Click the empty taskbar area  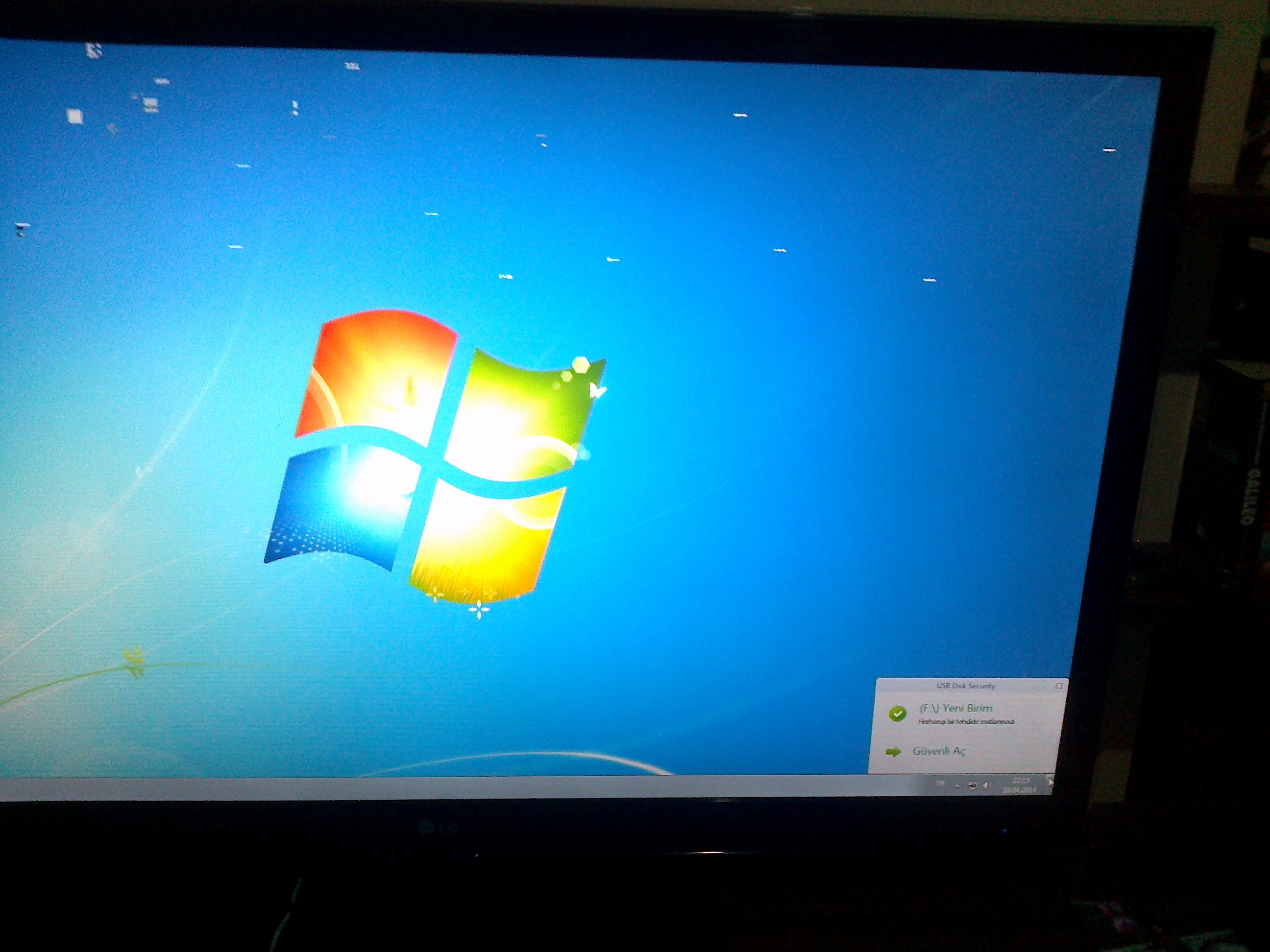click(459, 787)
